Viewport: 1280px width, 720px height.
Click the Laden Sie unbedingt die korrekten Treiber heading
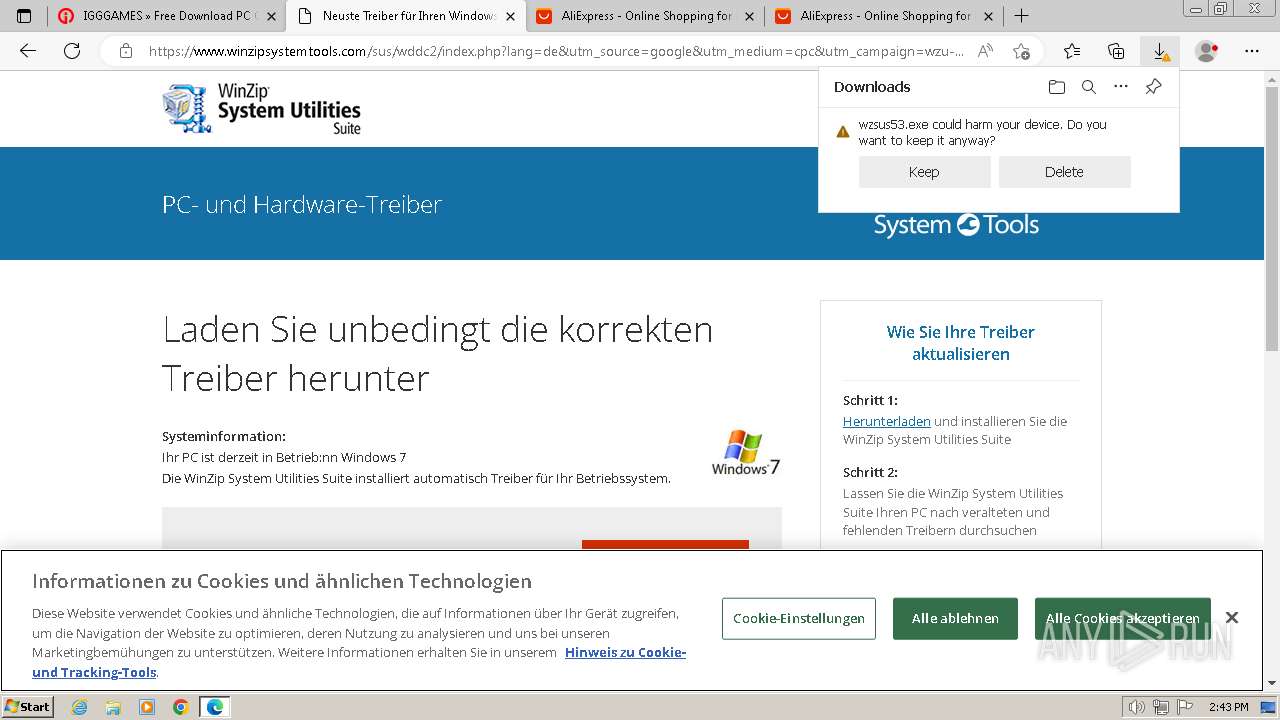pyautogui.click(x=438, y=353)
